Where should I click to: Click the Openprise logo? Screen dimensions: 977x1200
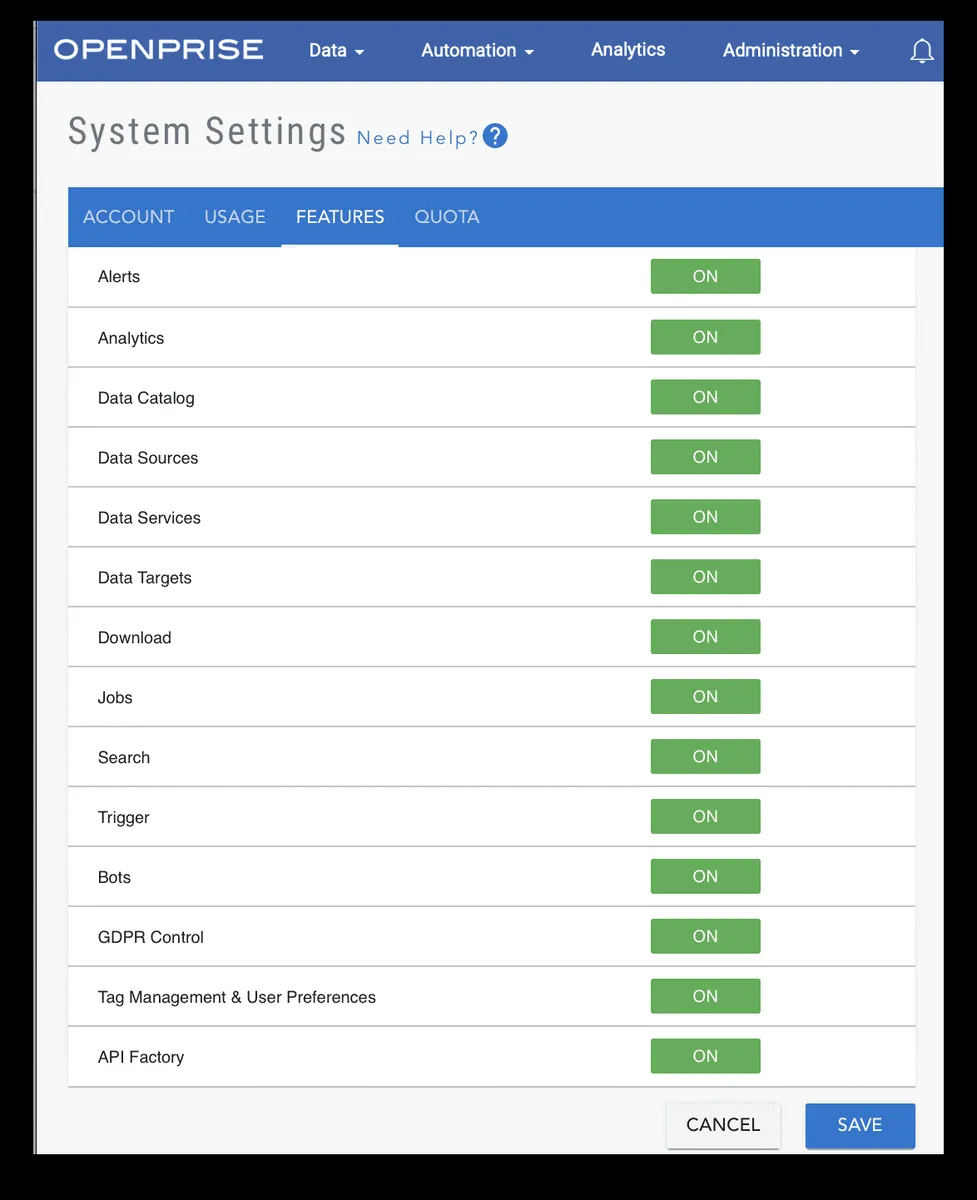coord(159,49)
